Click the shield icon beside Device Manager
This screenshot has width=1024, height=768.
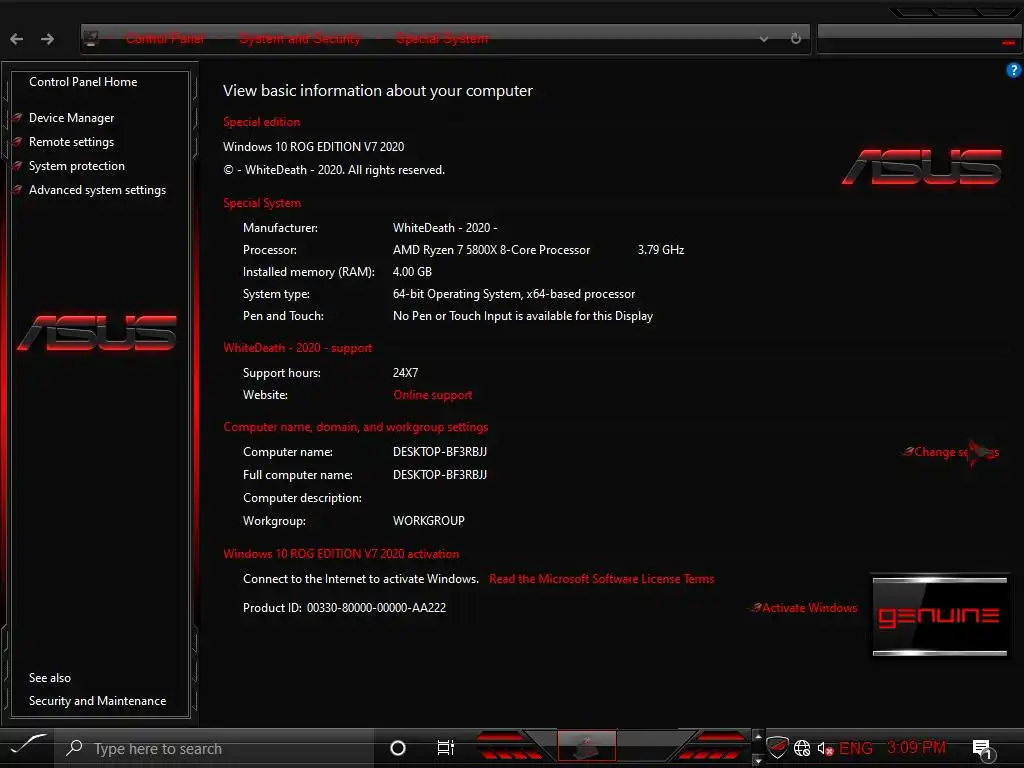[17, 118]
